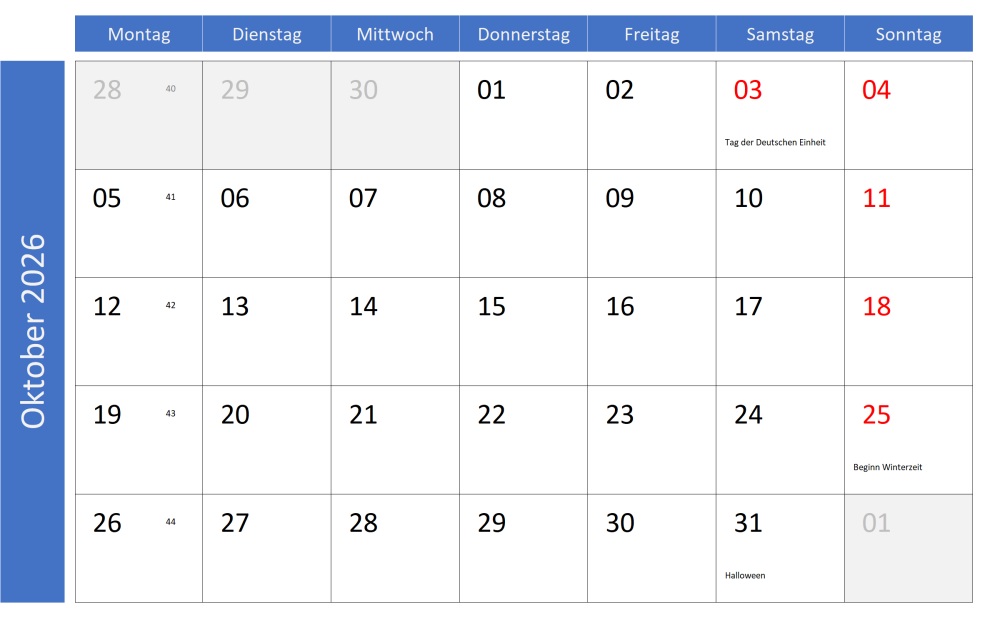This screenshot has width=1000, height=618.
Task: Click the Oktober 2026 month label
Action: (x=34, y=331)
